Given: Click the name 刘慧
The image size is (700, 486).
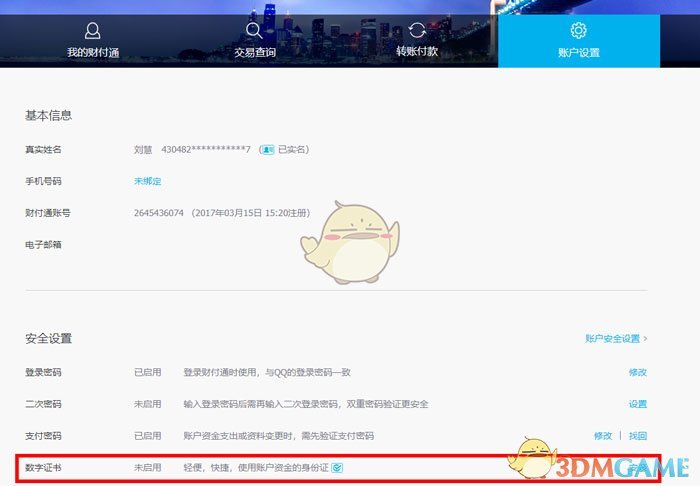Looking at the screenshot, I should click(x=143, y=150).
